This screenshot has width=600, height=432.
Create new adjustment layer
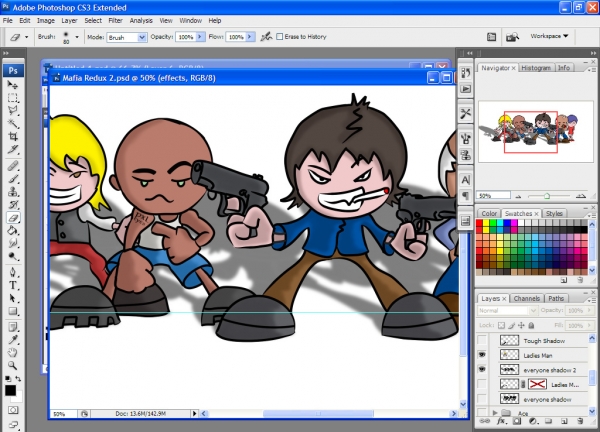coord(533,421)
